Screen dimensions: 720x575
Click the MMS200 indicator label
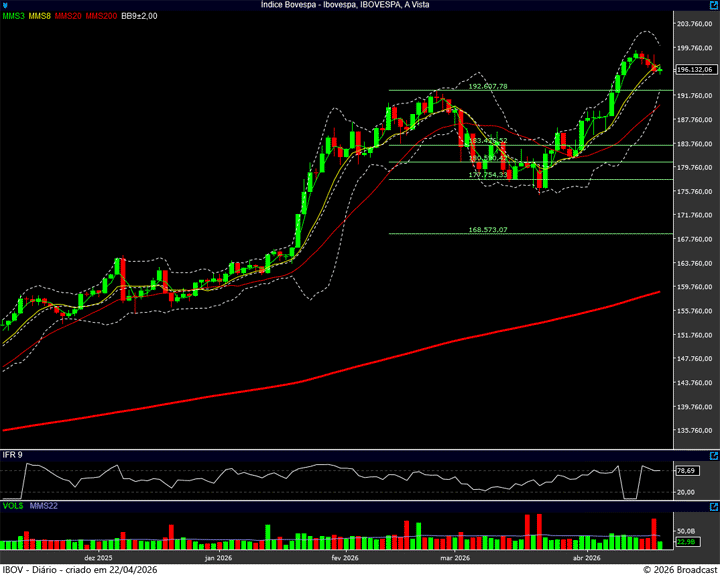pyautogui.click(x=101, y=17)
